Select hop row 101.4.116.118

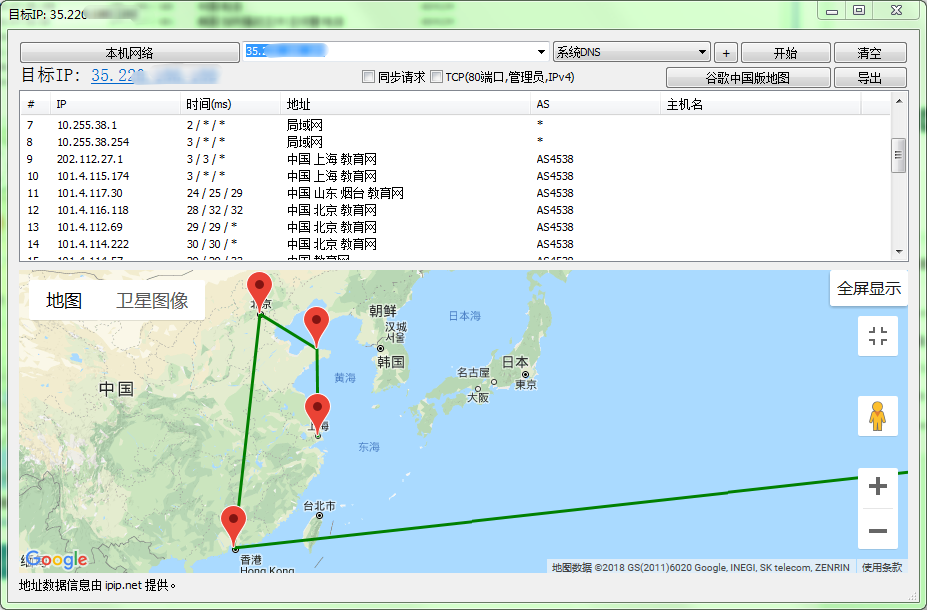(455, 210)
